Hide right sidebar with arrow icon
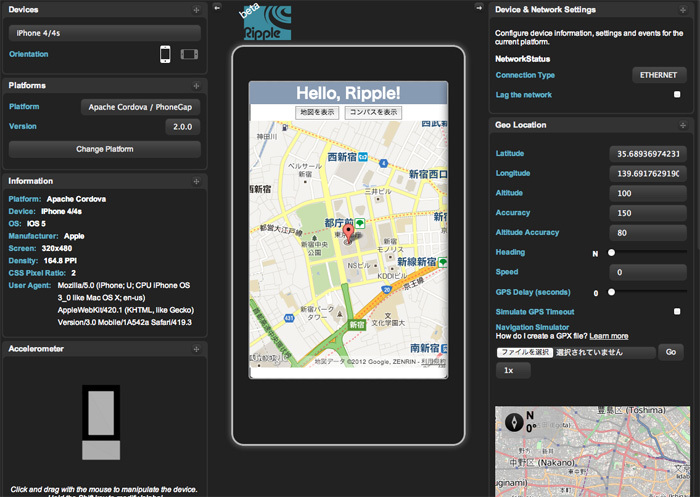This screenshot has height=497, width=700. click(x=479, y=8)
